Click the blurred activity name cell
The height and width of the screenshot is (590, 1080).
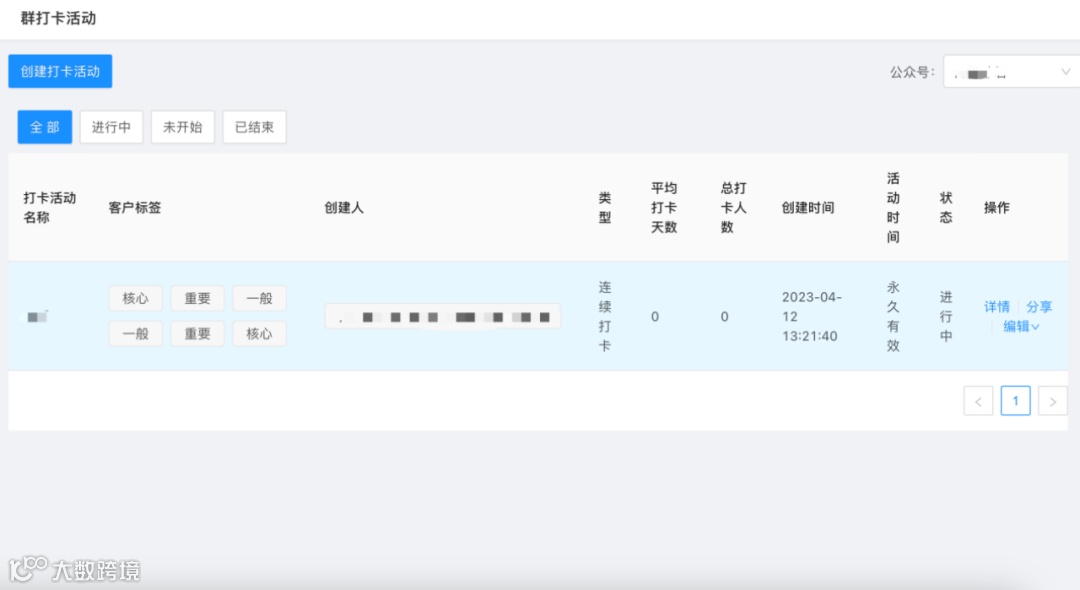(38, 317)
